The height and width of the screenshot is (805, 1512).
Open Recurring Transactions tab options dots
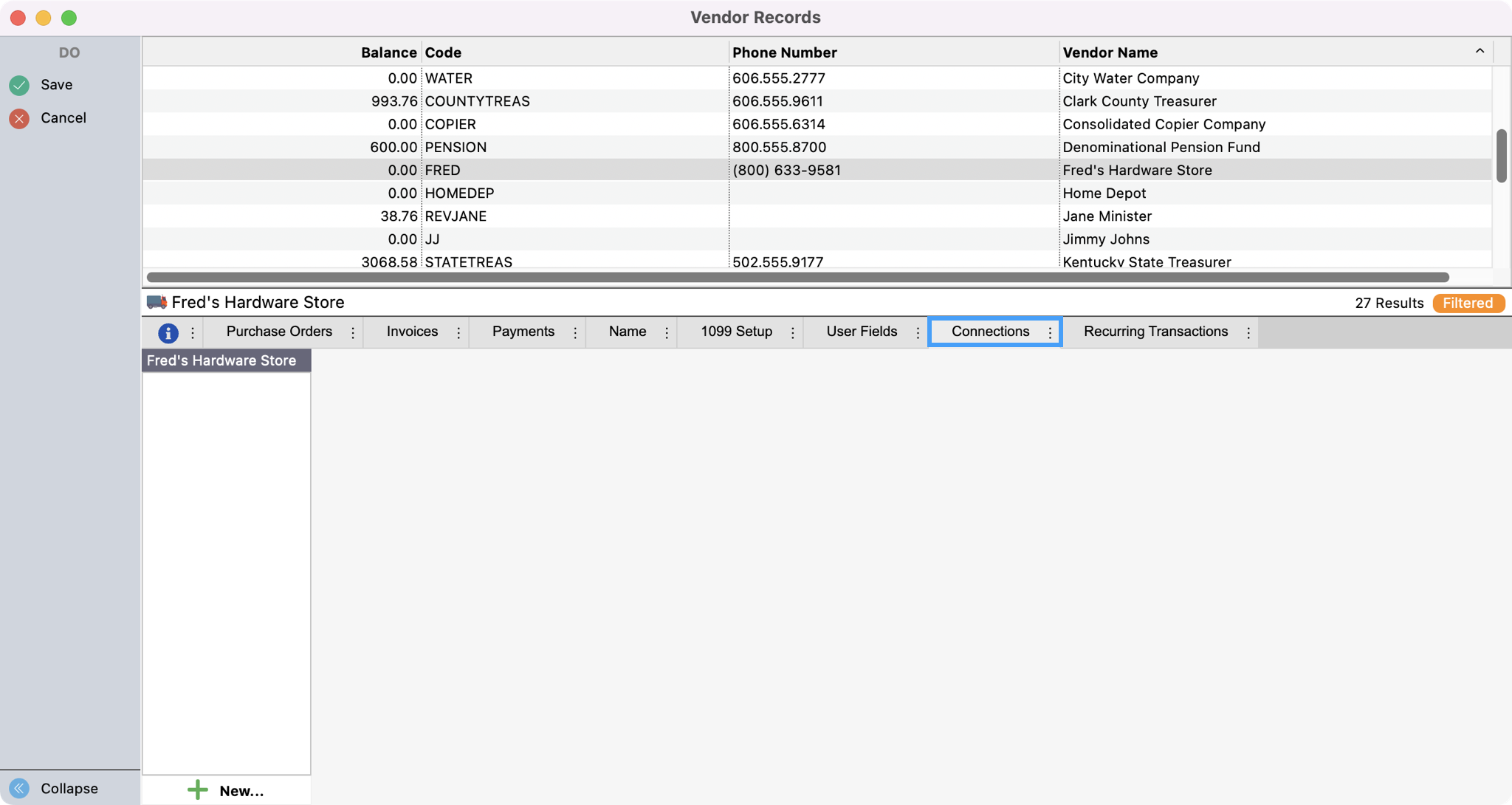pyautogui.click(x=1248, y=332)
